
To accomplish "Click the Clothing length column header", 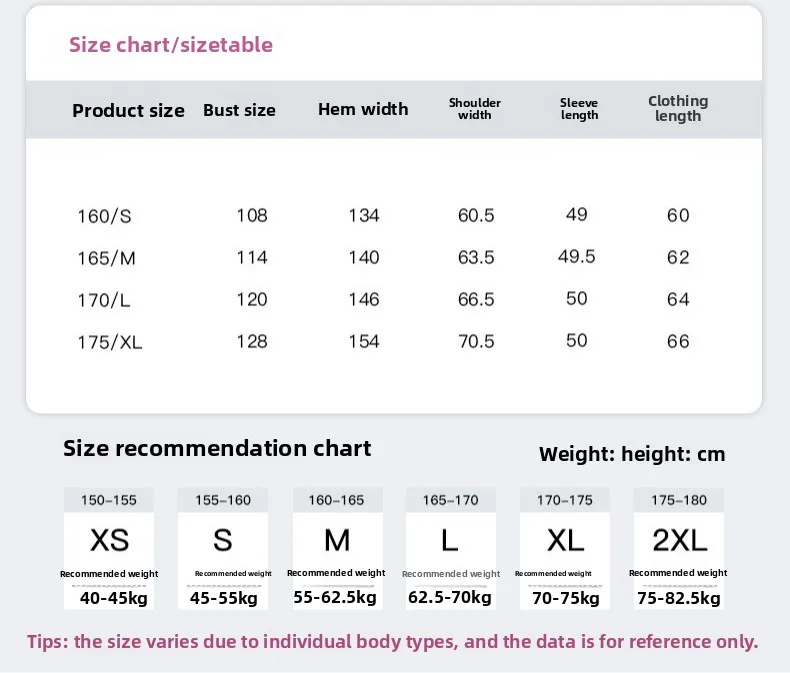I will click(678, 108).
